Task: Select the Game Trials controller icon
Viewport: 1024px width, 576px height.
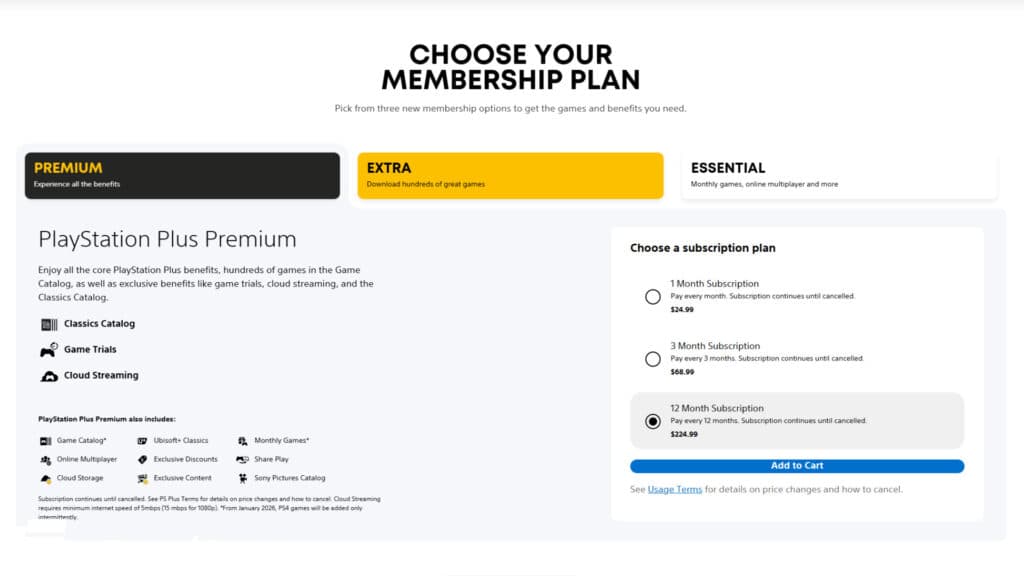Action: [49, 349]
